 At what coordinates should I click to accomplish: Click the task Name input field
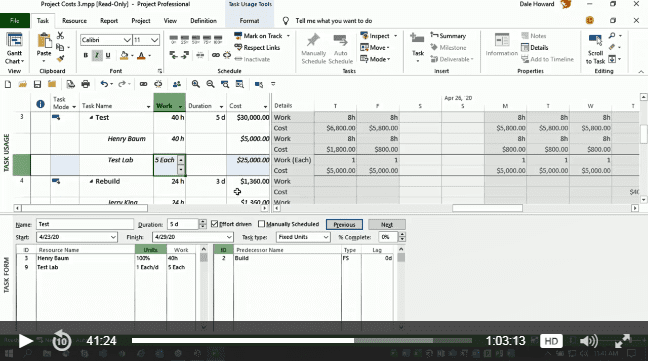(x=85, y=224)
